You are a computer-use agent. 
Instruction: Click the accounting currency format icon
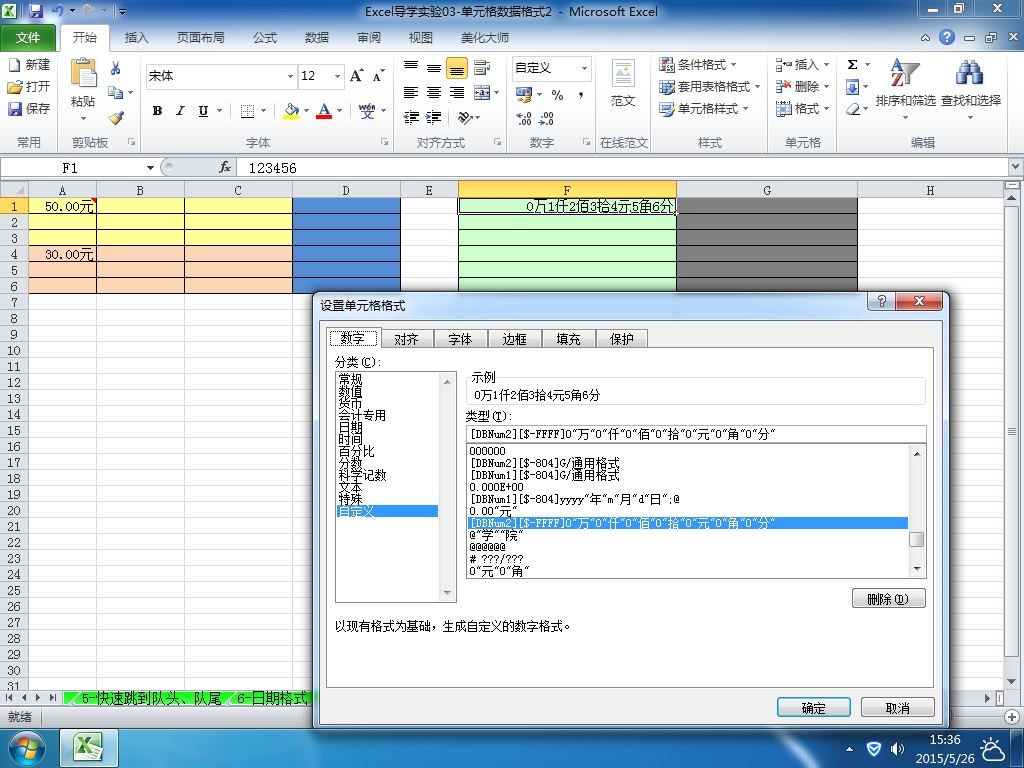[x=524, y=95]
